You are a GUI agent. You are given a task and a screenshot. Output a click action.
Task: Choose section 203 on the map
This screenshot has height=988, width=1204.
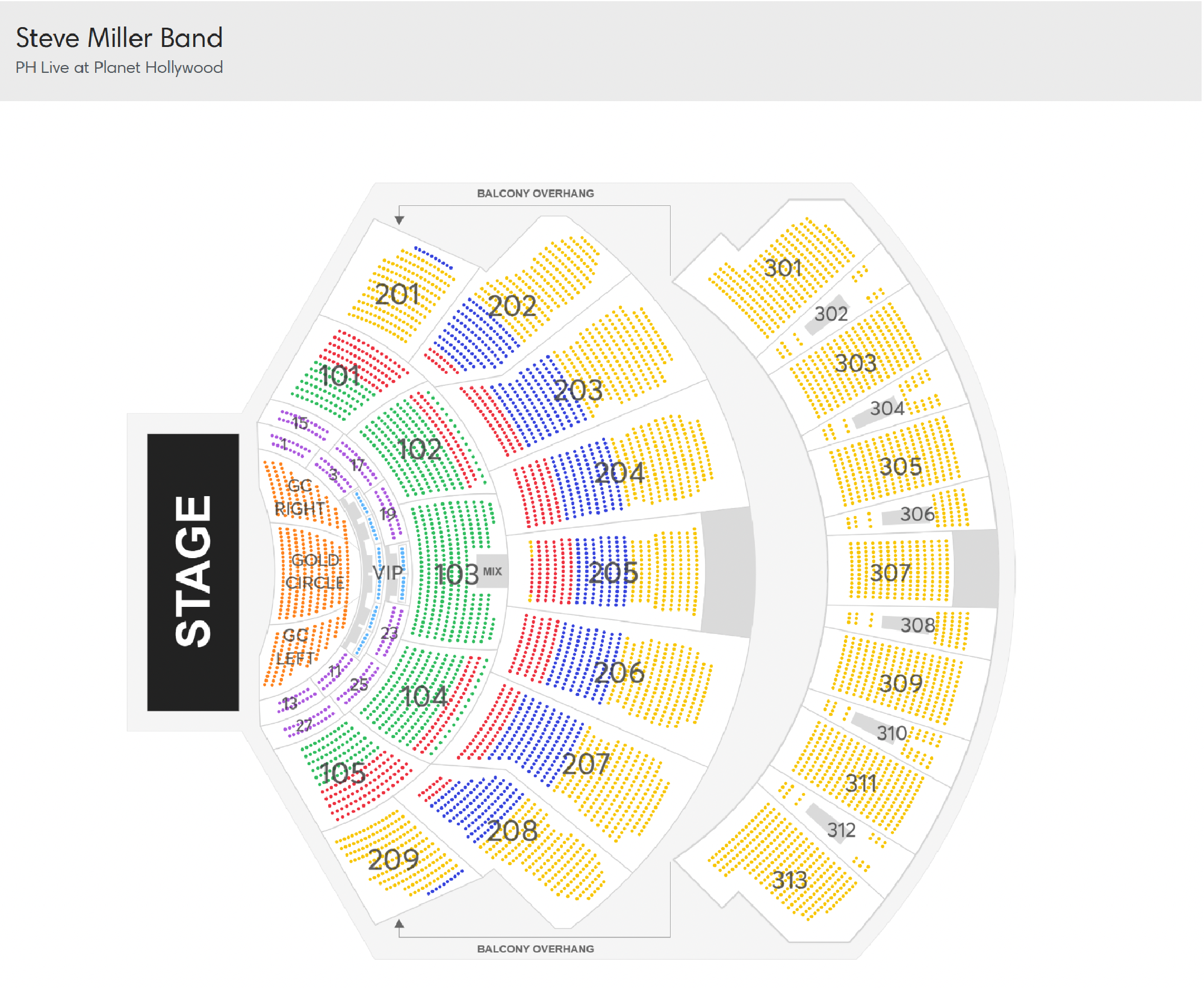click(x=578, y=390)
